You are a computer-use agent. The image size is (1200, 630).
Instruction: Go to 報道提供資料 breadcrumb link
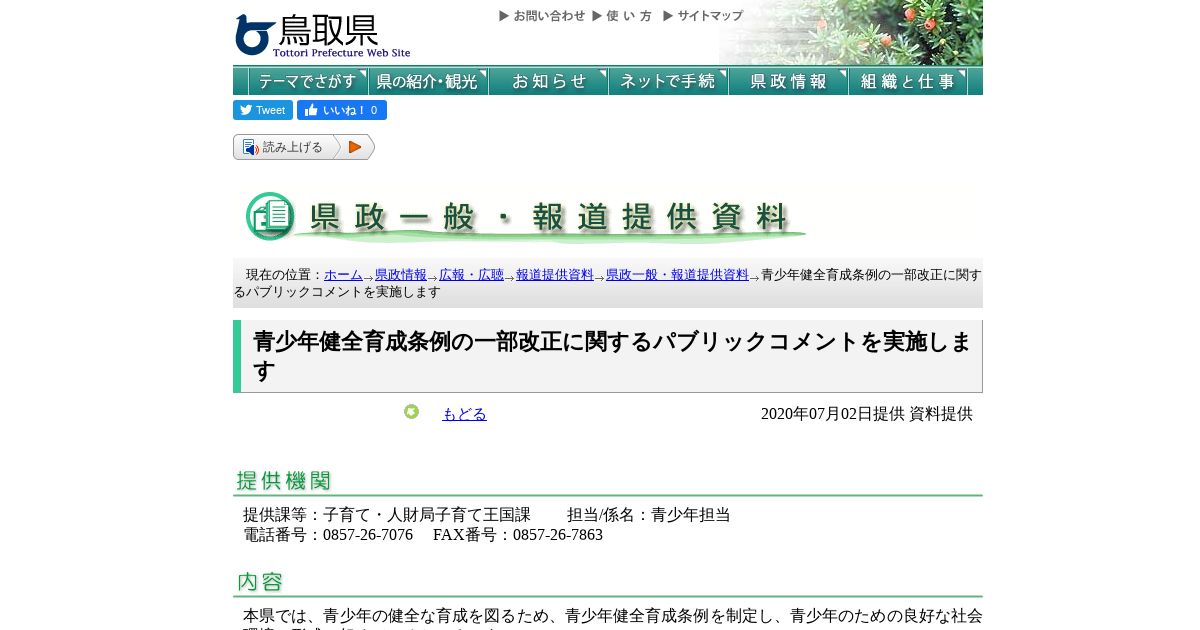coord(555,275)
